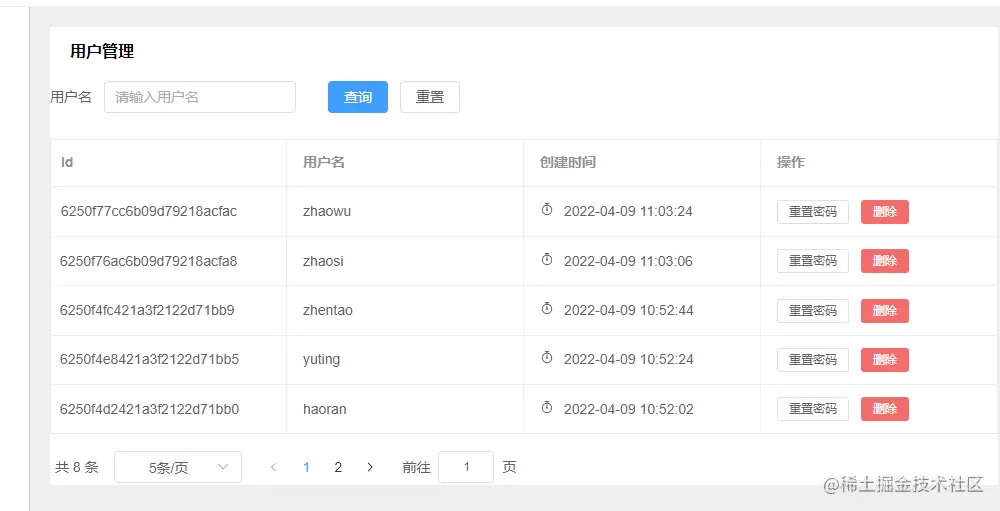This screenshot has height=511, width=1000.
Task: Delete the user zhaowu
Action: (885, 212)
